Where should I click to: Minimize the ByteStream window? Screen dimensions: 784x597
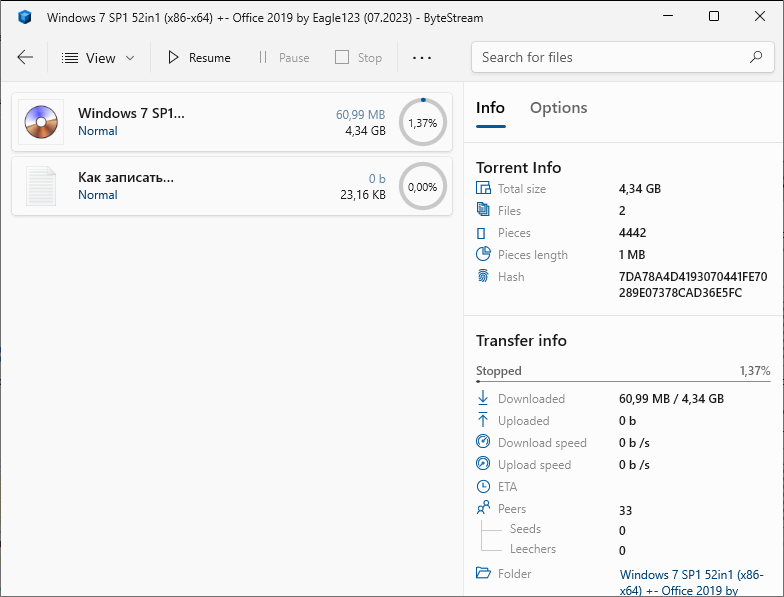tap(668, 16)
